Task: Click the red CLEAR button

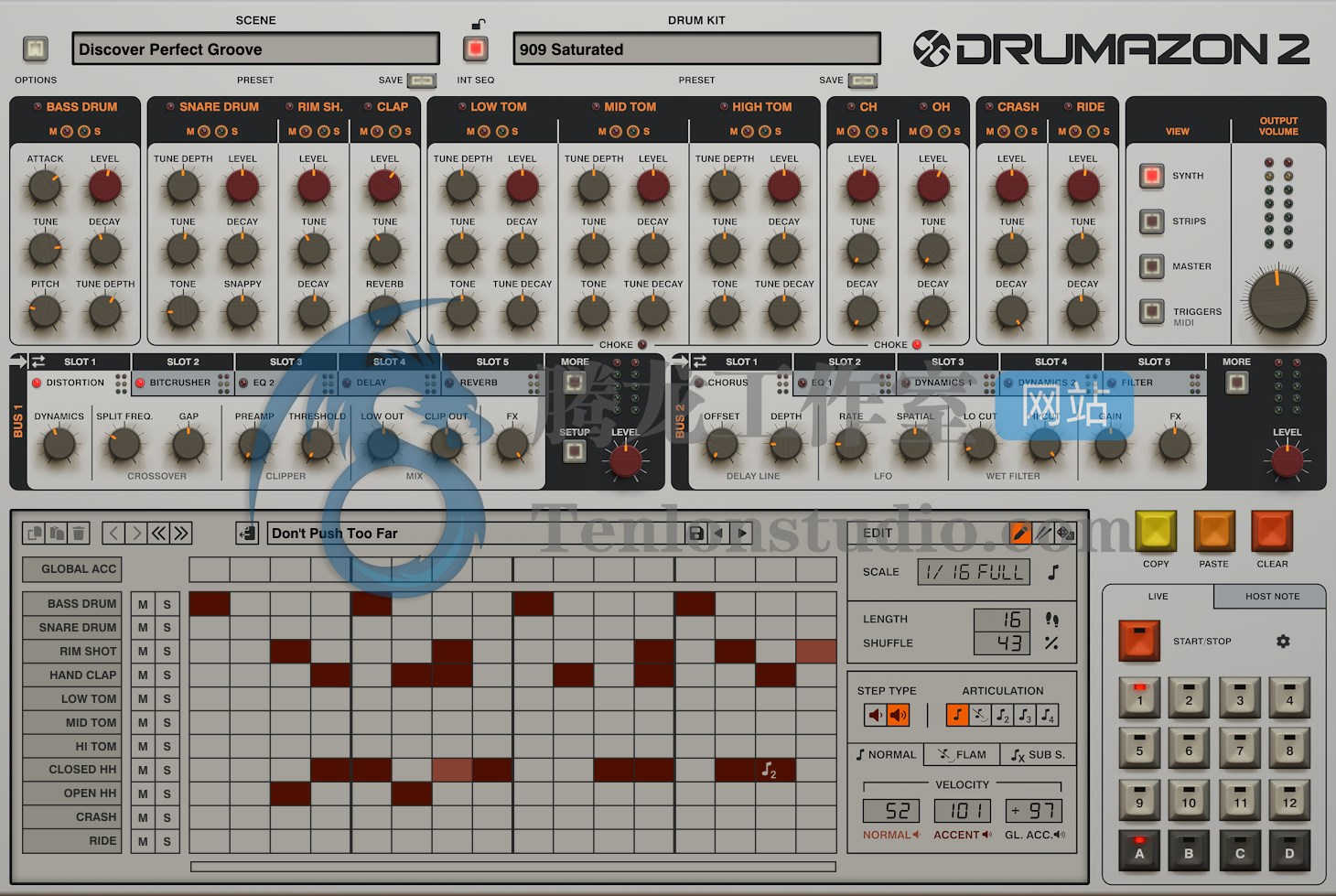Action: tap(1272, 532)
